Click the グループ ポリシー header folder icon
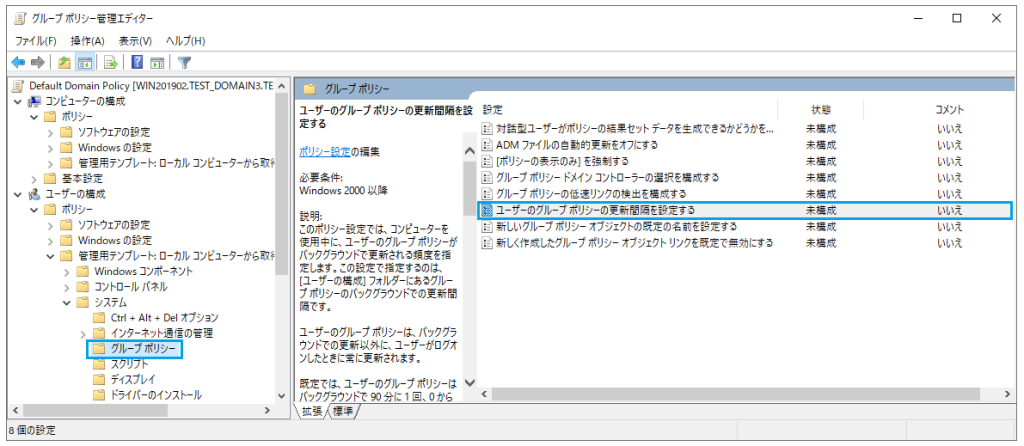1024x446 pixels. coord(310,88)
